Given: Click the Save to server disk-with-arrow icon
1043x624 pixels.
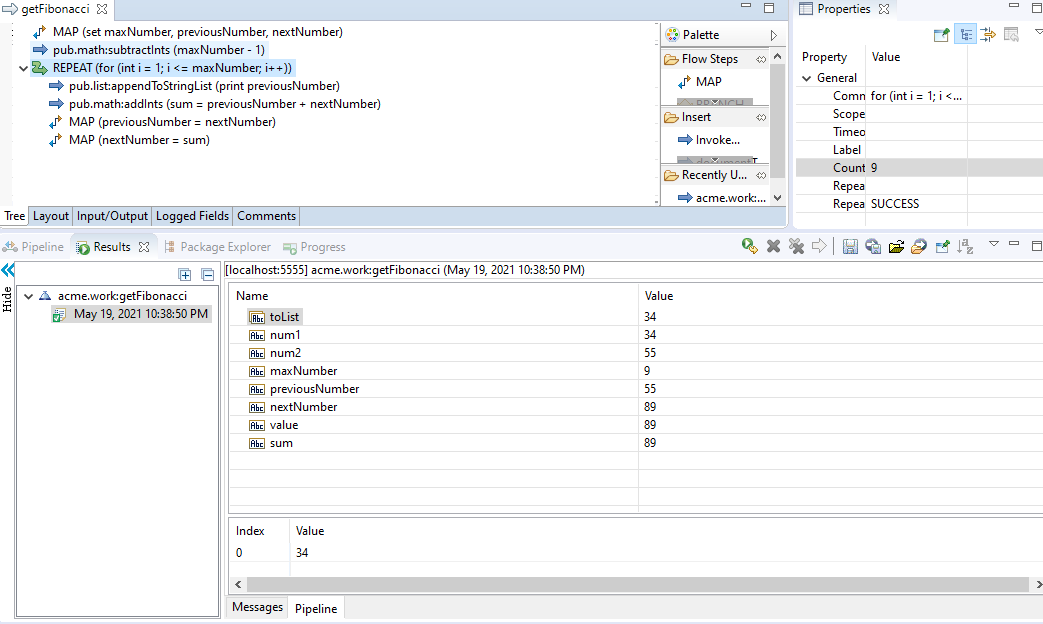Looking at the screenshot, I should pos(873,247).
